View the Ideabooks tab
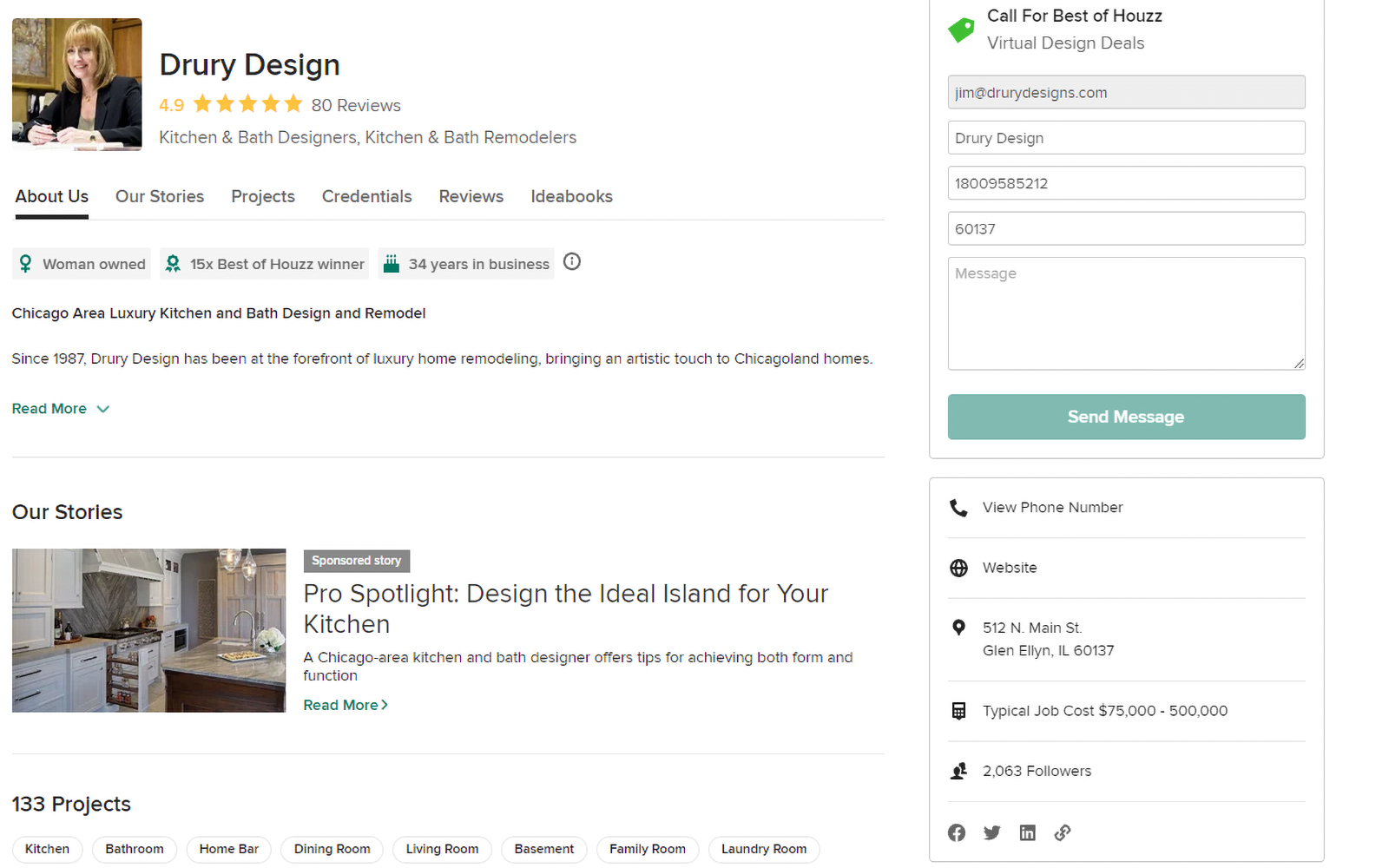1389x868 pixels. [x=572, y=196]
